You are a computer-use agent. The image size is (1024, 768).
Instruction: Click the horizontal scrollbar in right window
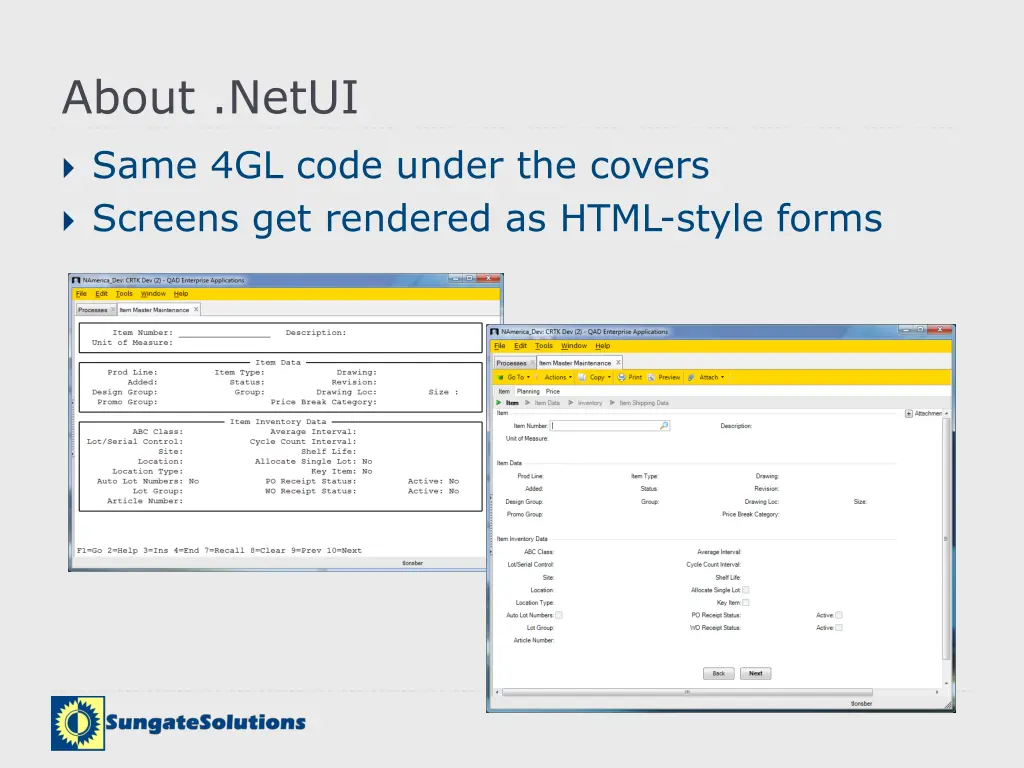(x=687, y=692)
